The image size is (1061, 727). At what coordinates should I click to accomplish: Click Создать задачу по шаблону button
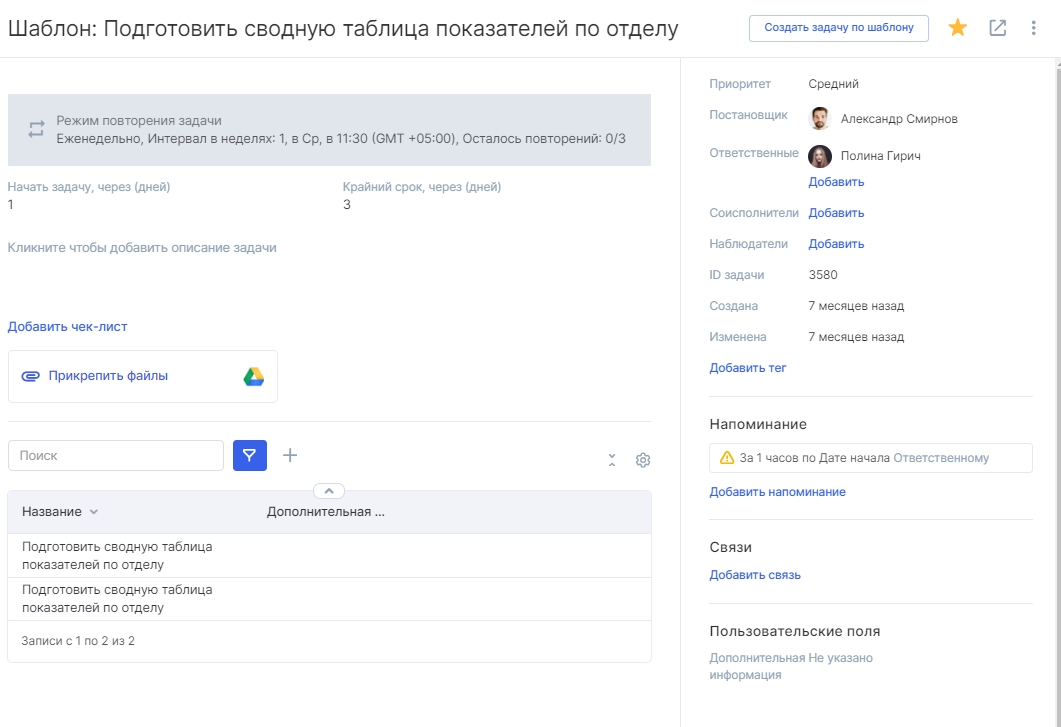pyautogui.click(x=838, y=28)
